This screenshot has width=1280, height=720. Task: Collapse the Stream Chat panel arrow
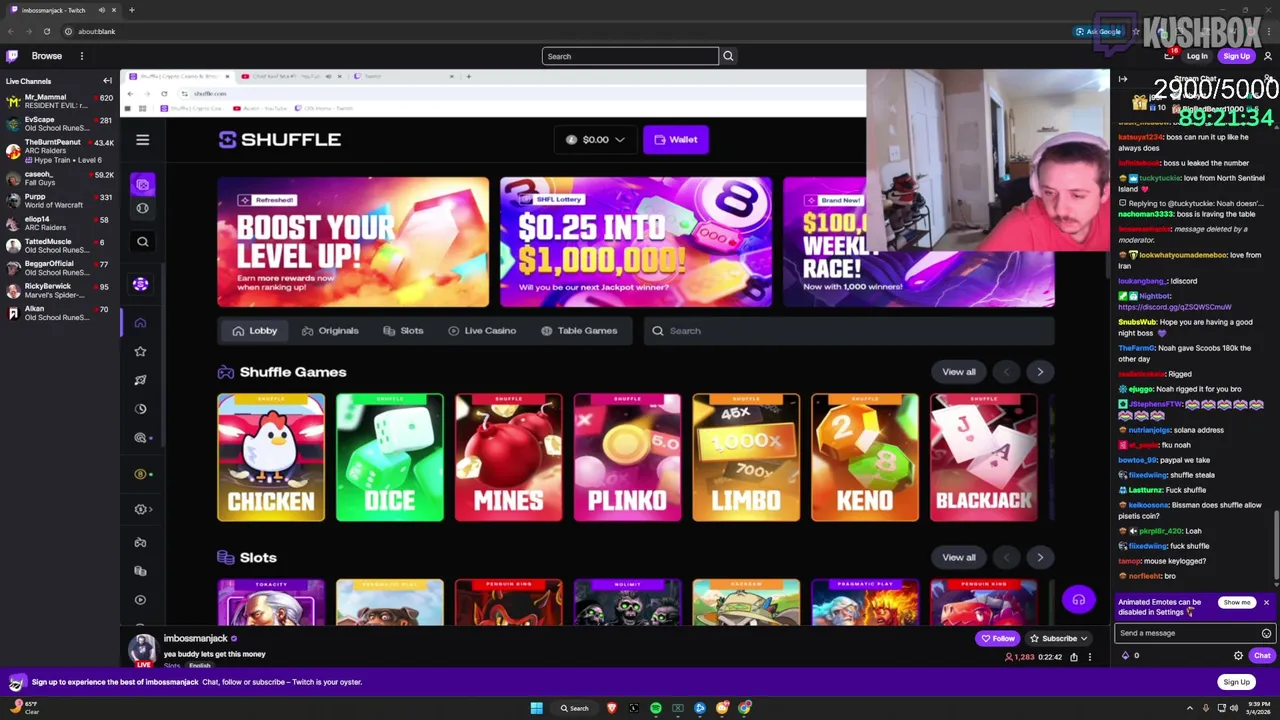tap(1123, 79)
